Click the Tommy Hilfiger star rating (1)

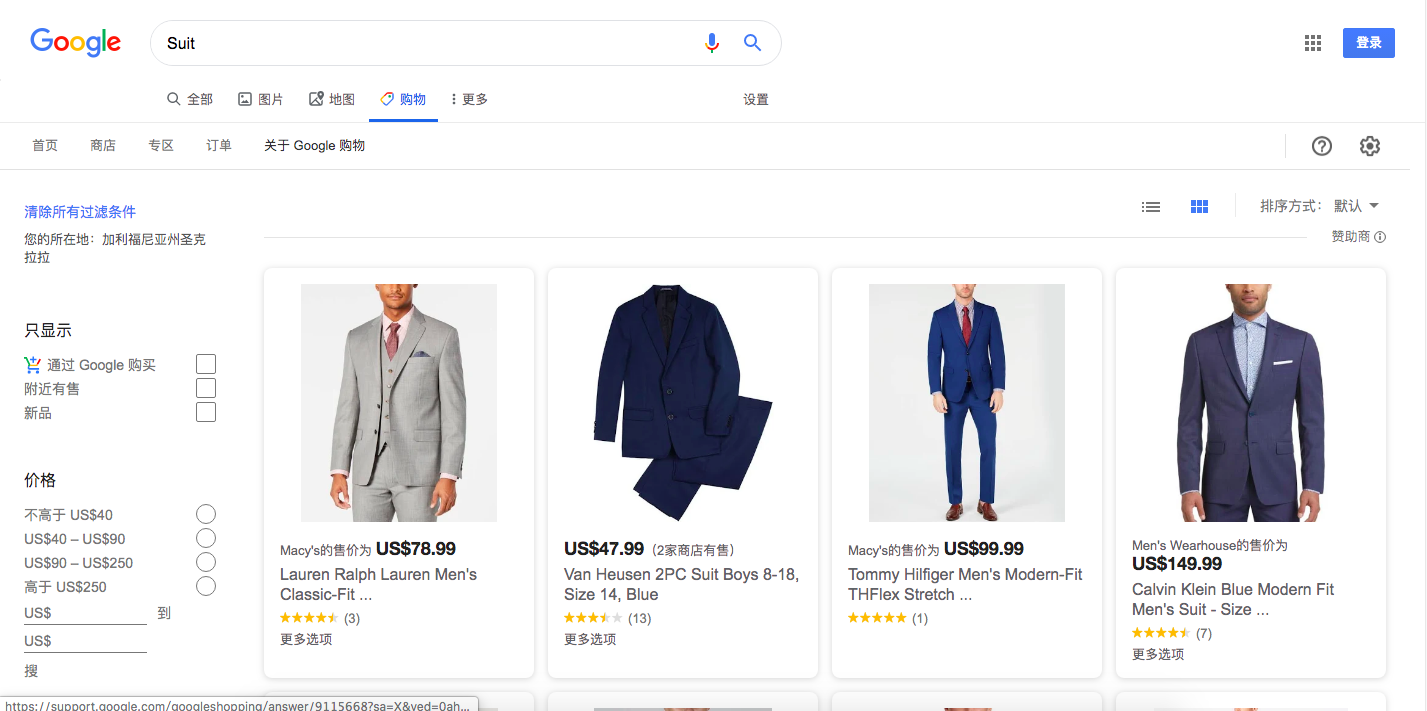coord(888,618)
